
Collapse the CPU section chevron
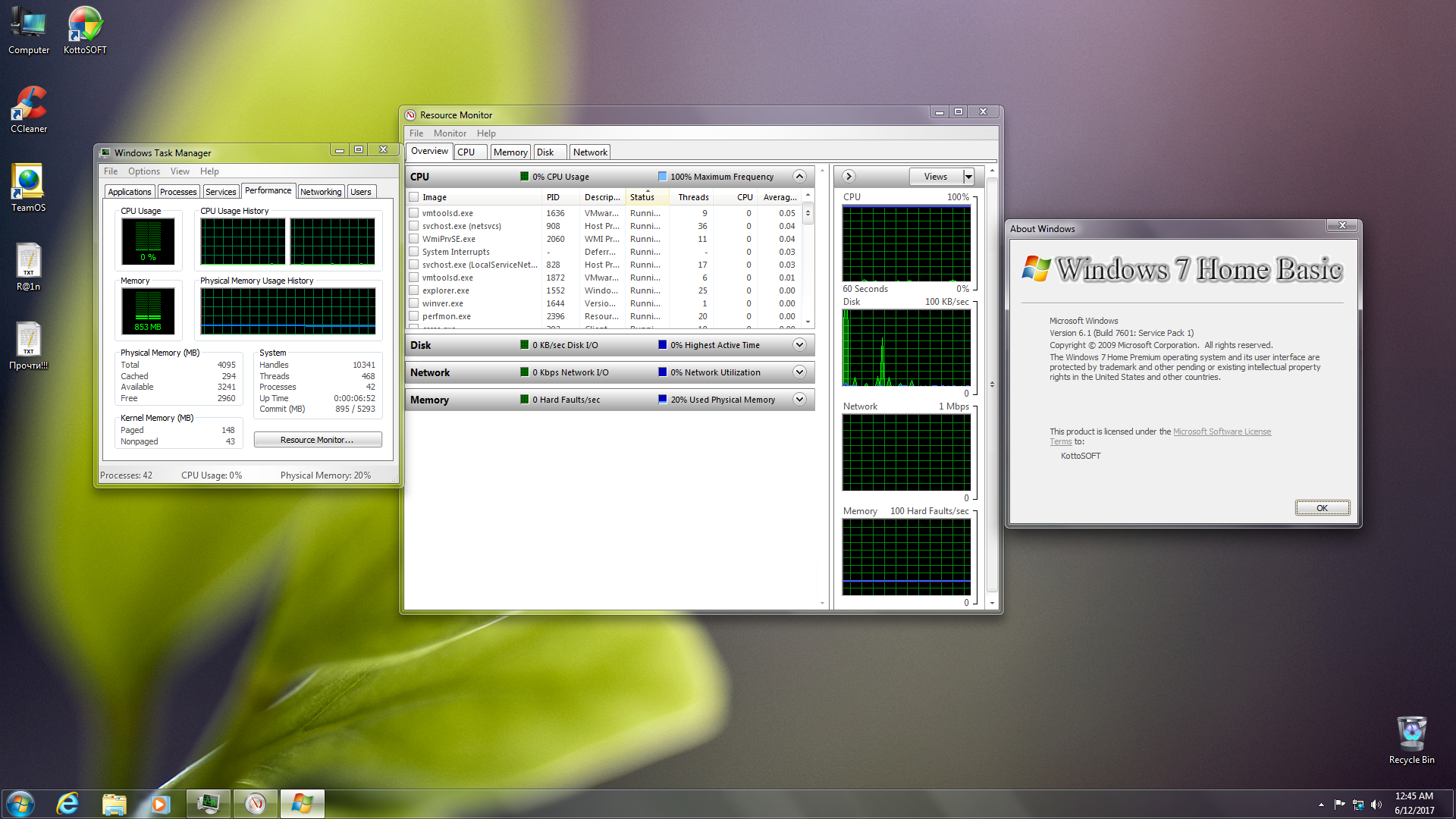(799, 177)
